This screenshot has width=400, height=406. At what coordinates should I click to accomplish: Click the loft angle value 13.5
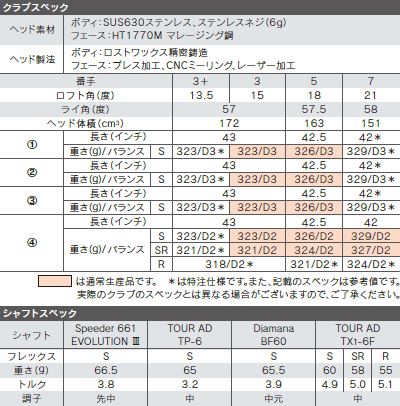(x=201, y=95)
